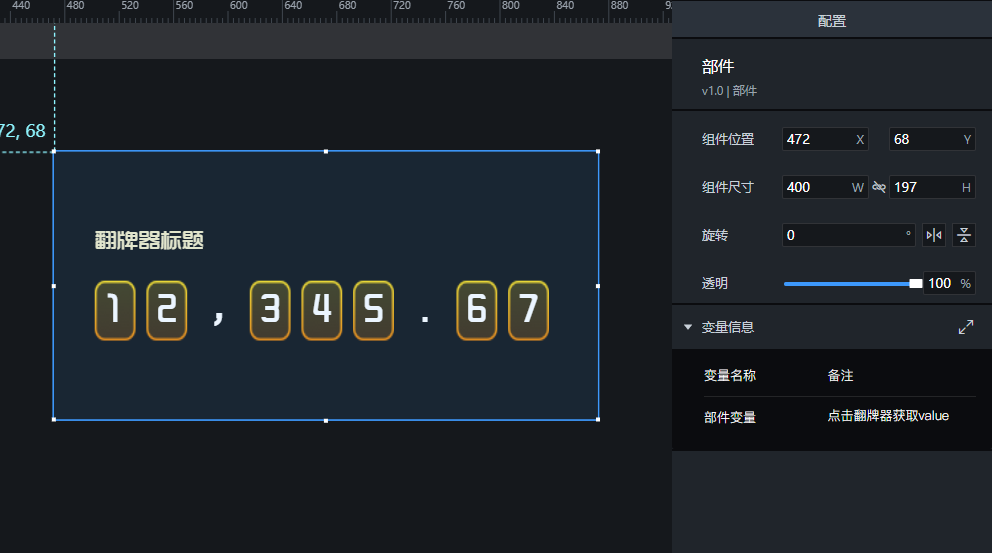Click the opacity slider handle
Viewport: 992px width, 553px height.
915,283
